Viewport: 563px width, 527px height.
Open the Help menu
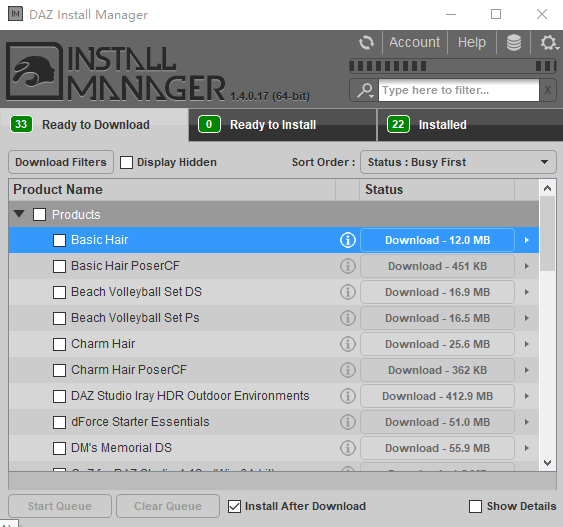click(x=471, y=42)
